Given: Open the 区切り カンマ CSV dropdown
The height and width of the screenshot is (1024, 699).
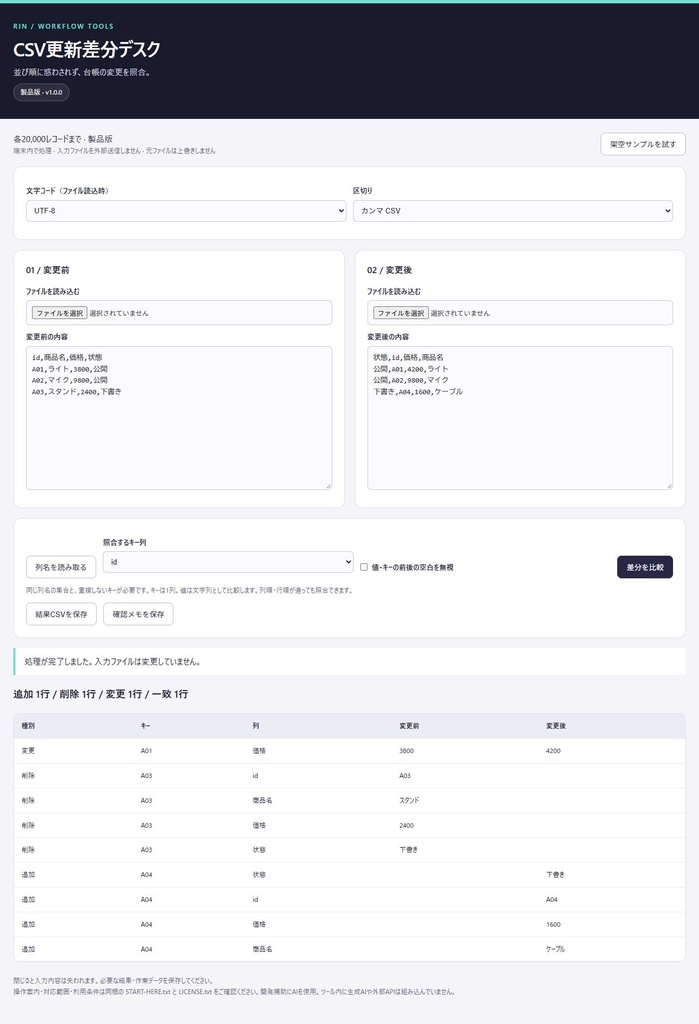Looking at the screenshot, I should 513,211.
